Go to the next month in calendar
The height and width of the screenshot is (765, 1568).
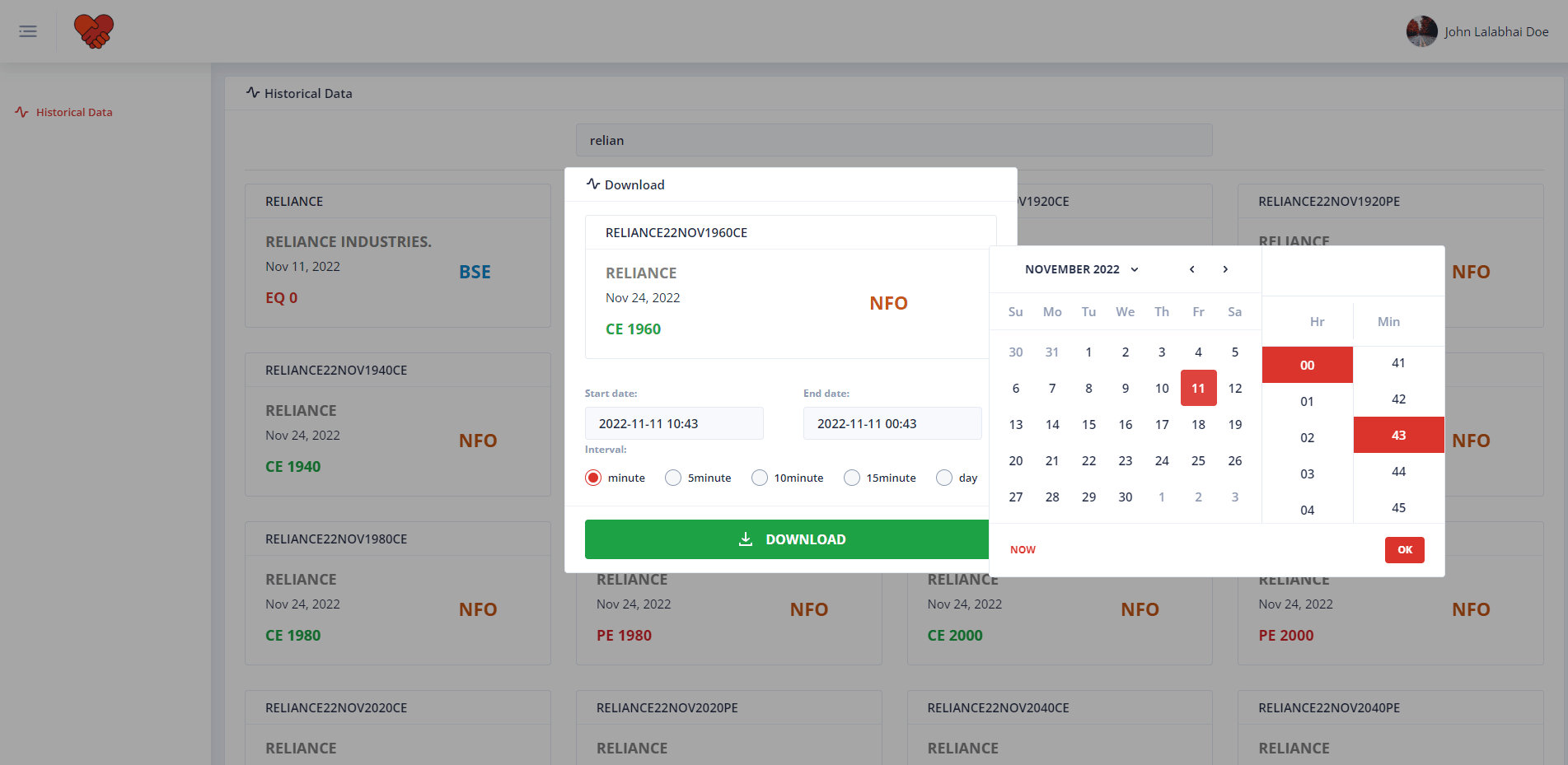(1225, 269)
